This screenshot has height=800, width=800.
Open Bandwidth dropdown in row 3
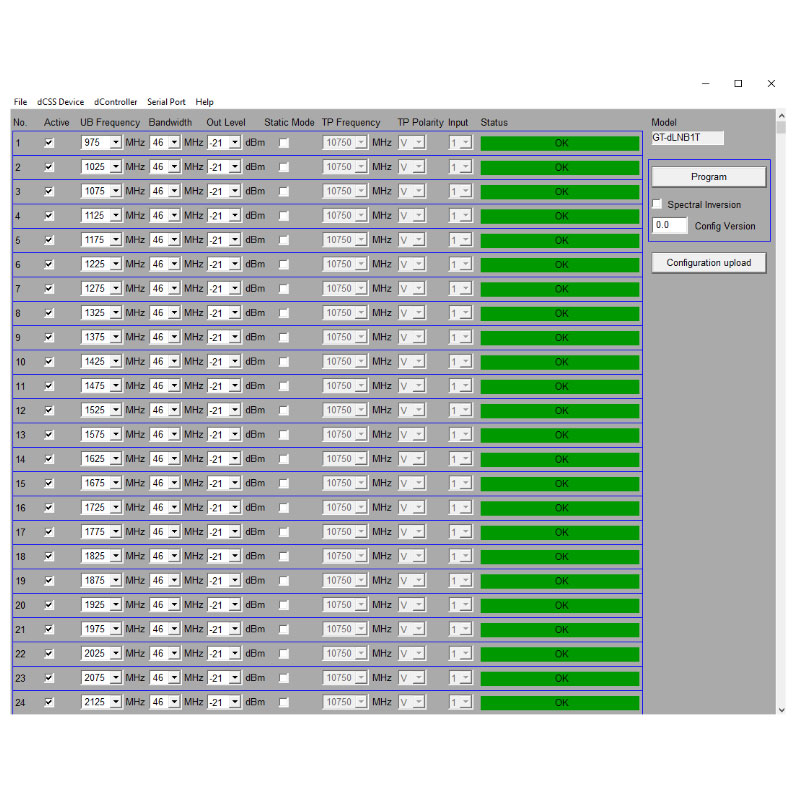tap(174, 191)
